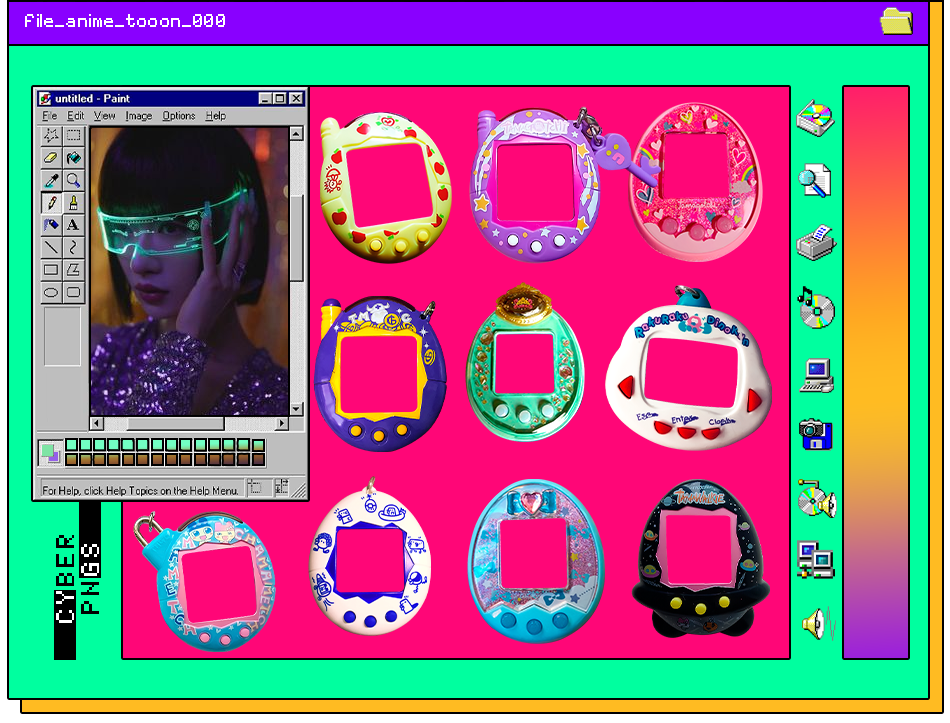950x723 pixels.
Task: Select the teal pet with gold crown
Action: coord(525,362)
